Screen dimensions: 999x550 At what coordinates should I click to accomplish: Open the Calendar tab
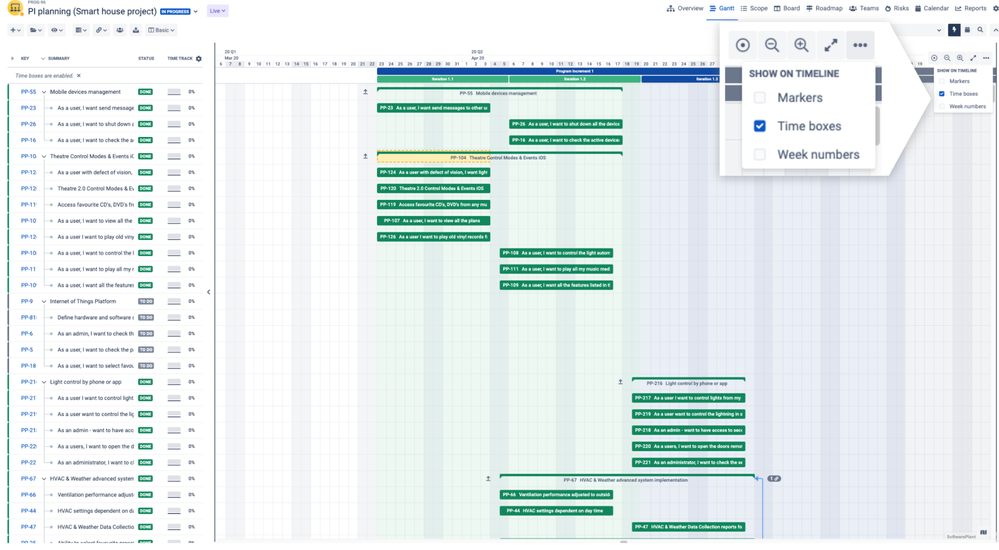931,8
